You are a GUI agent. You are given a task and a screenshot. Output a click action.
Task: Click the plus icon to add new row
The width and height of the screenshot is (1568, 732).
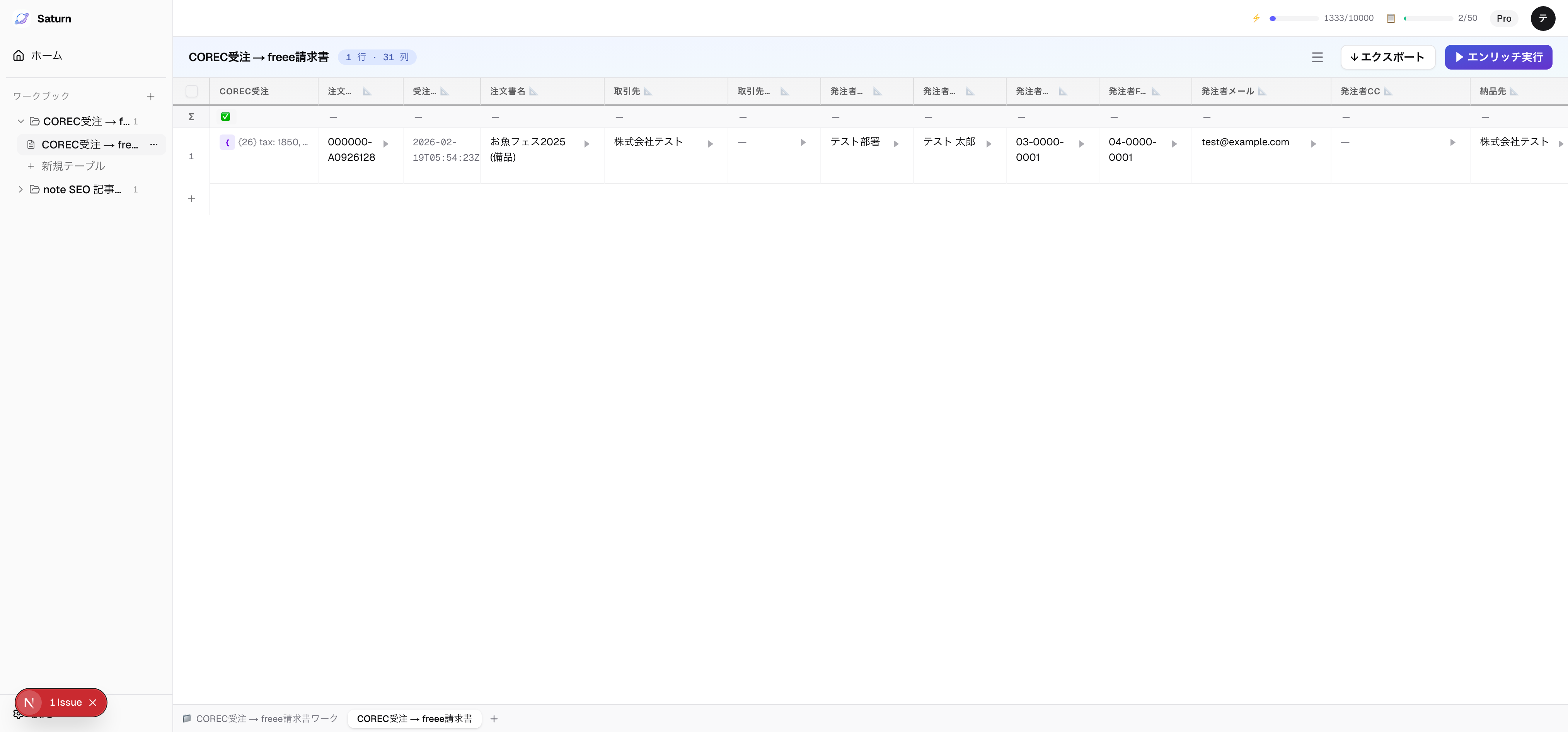191,199
